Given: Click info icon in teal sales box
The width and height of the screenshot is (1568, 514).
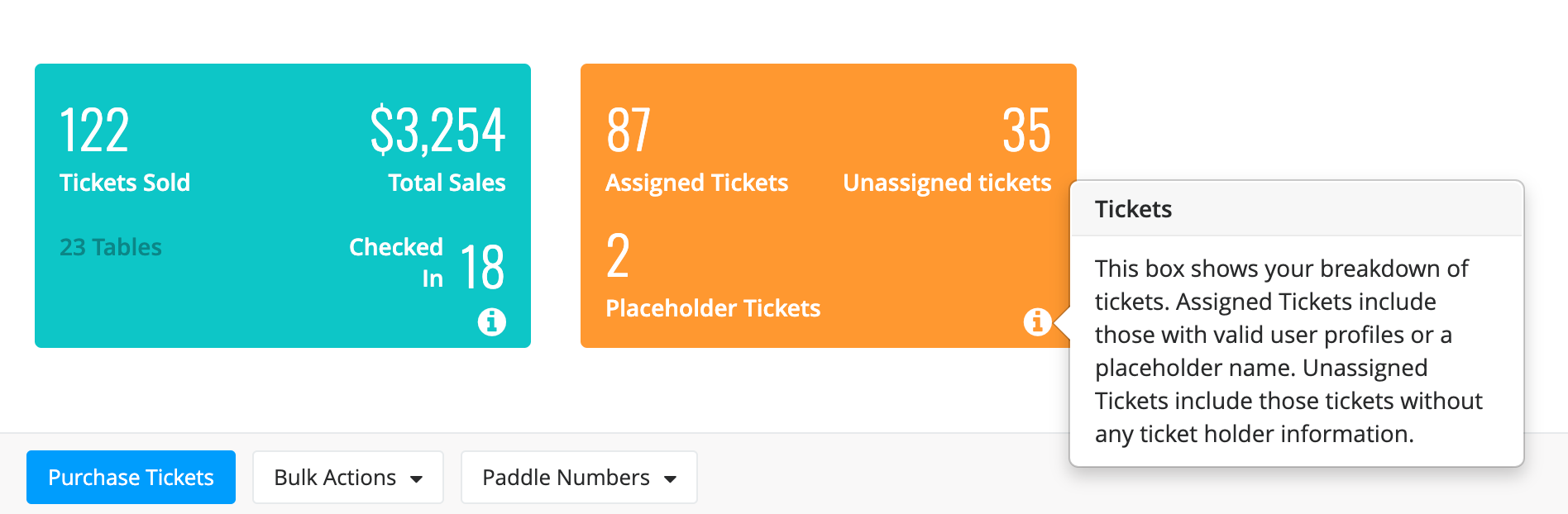Looking at the screenshot, I should (492, 321).
